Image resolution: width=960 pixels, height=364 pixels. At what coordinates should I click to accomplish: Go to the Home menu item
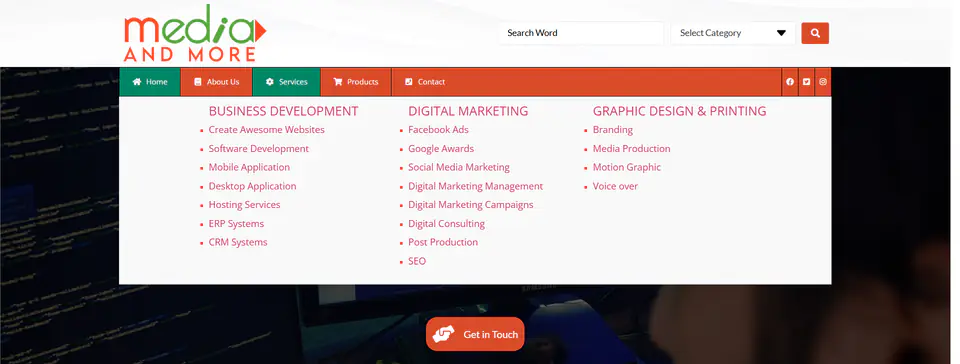(x=150, y=82)
